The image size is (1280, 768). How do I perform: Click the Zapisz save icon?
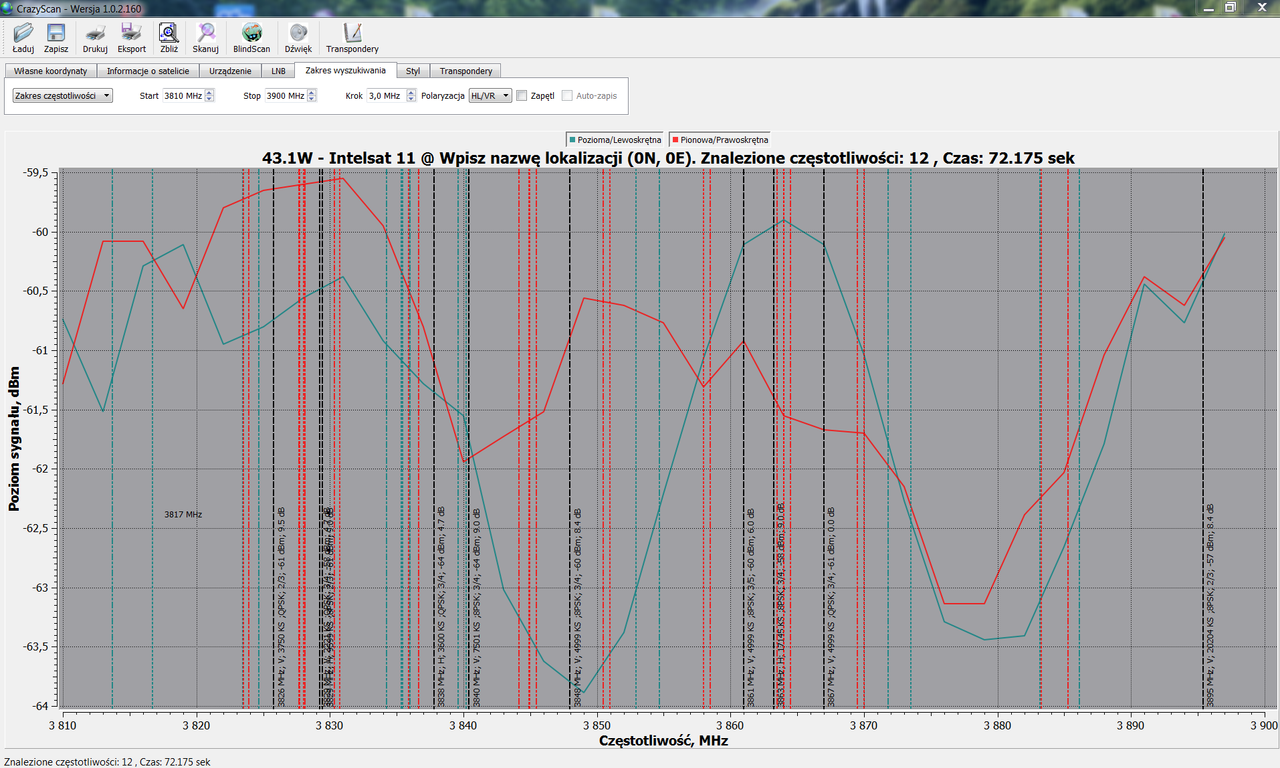(56, 38)
